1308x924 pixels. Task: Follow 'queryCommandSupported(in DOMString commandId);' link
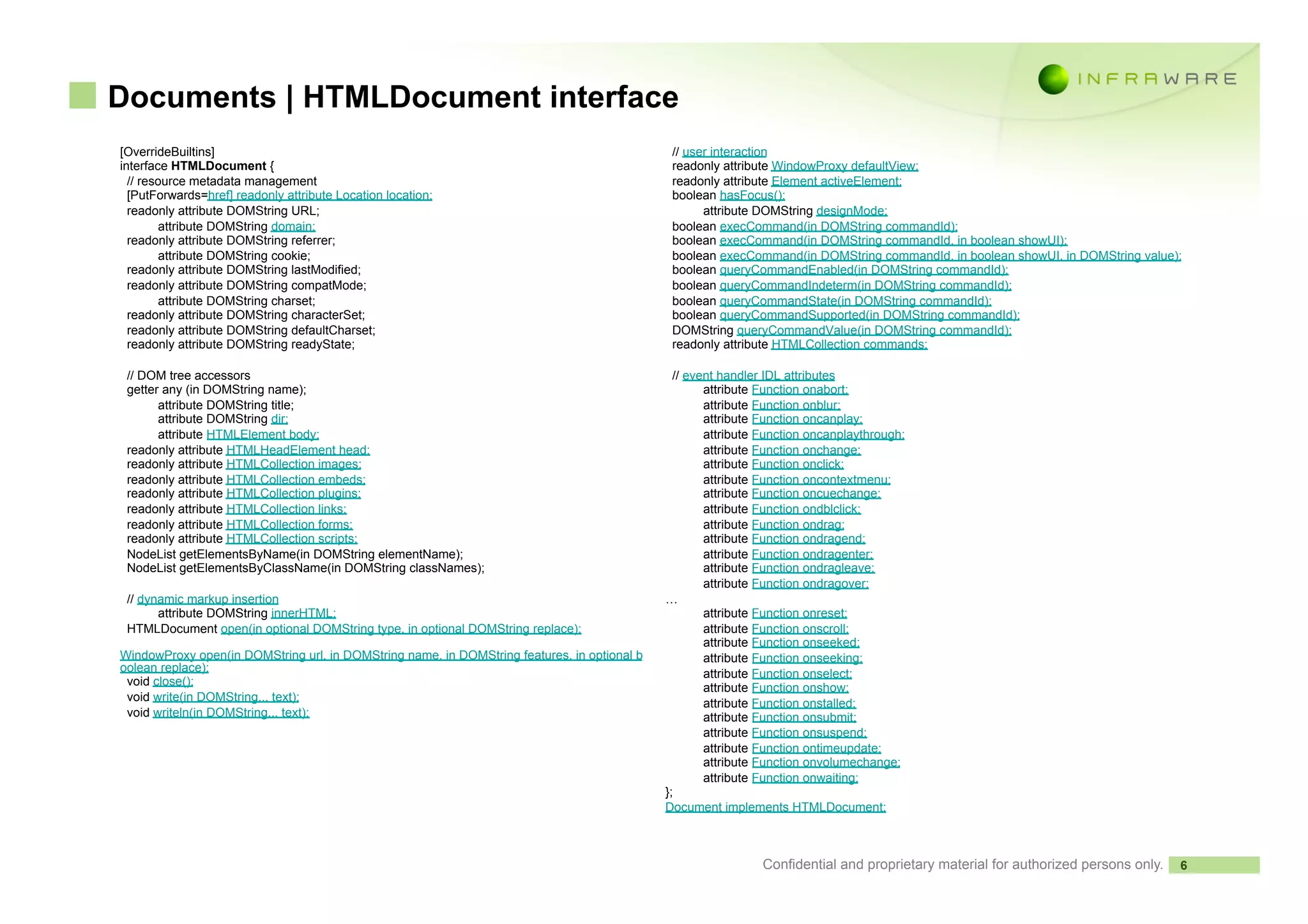pyautogui.click(x=870, y=315)
